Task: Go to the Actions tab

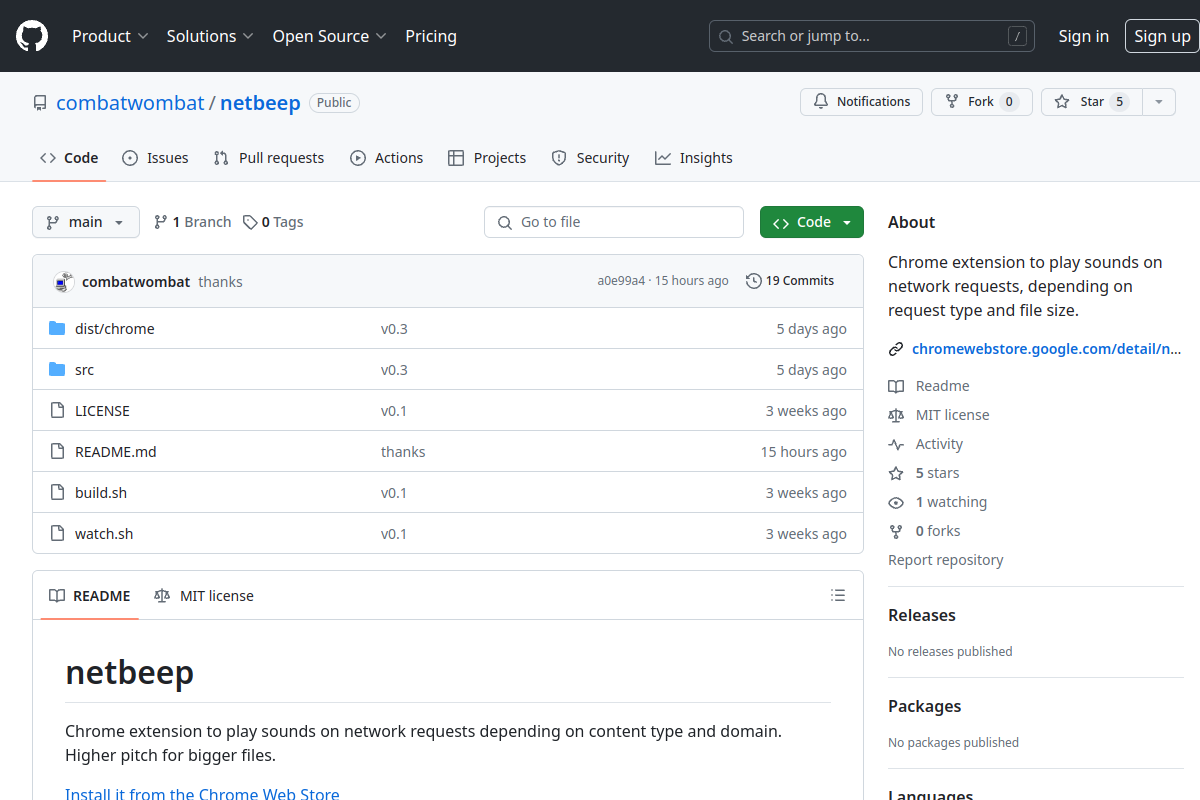Action: click(x=387, y=158)
